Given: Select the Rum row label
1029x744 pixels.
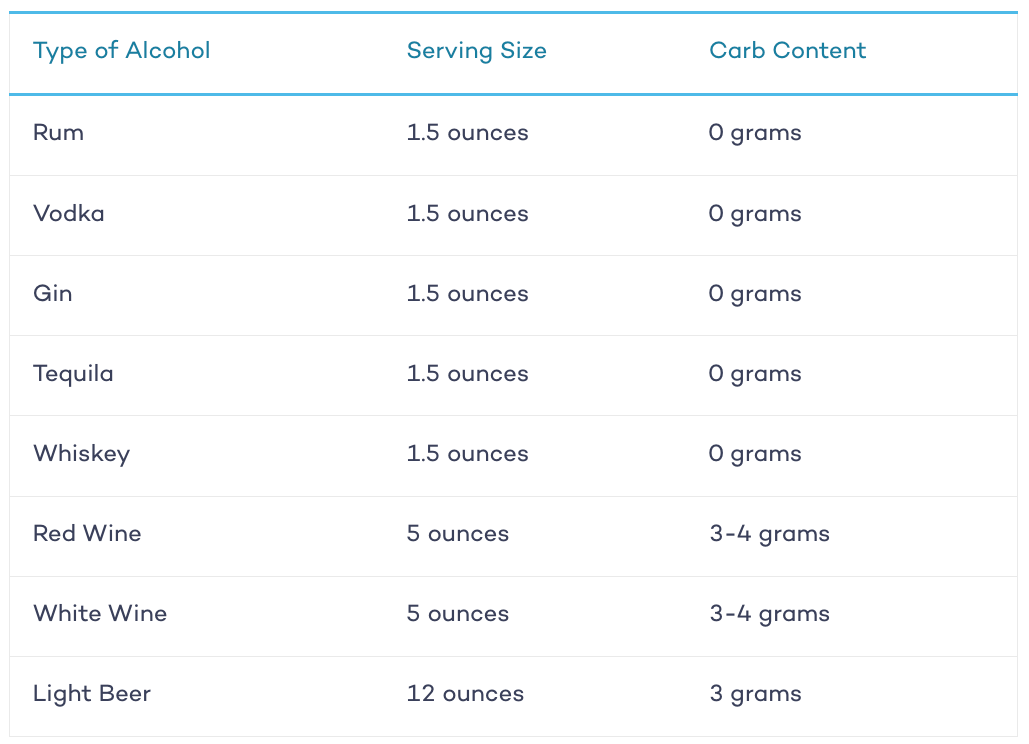Looking at the screenshot, I should (x=58, y=133).
